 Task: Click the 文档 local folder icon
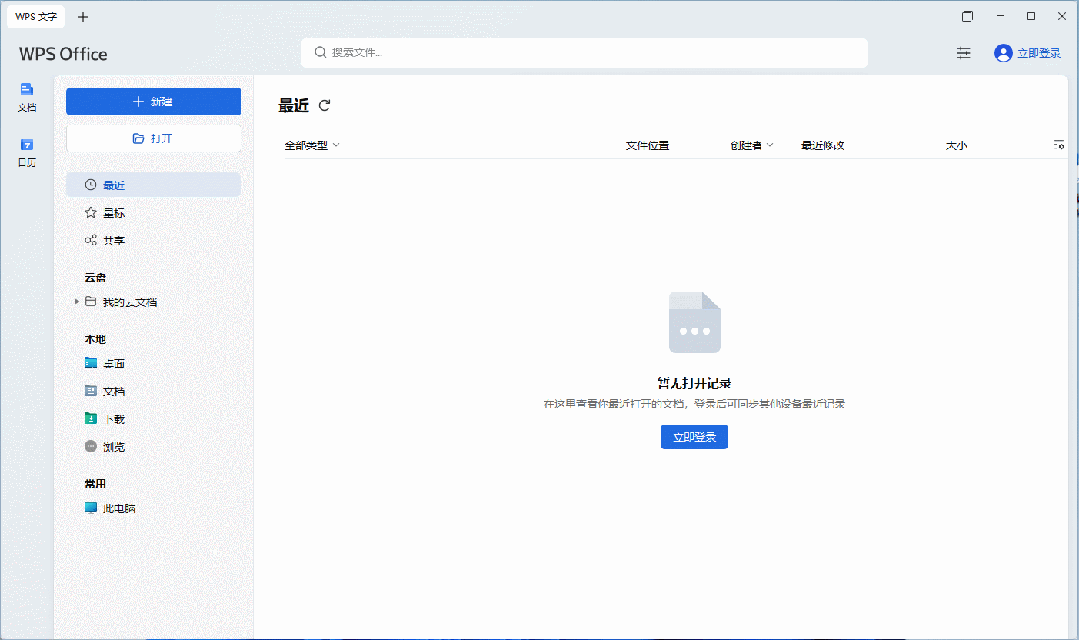click(91, 390)
